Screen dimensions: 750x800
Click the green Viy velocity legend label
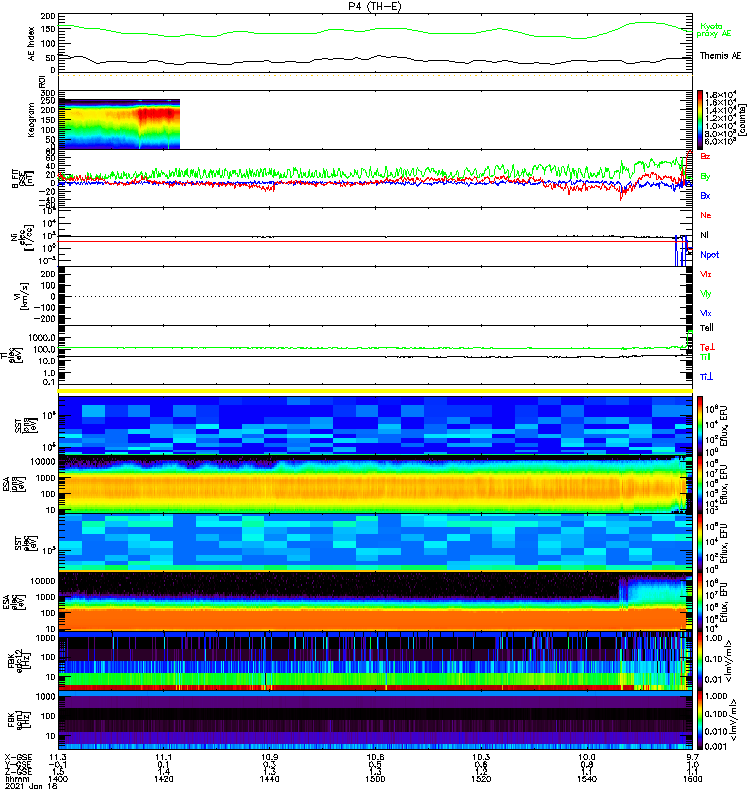pyautogui.click(x=706, y=294)
